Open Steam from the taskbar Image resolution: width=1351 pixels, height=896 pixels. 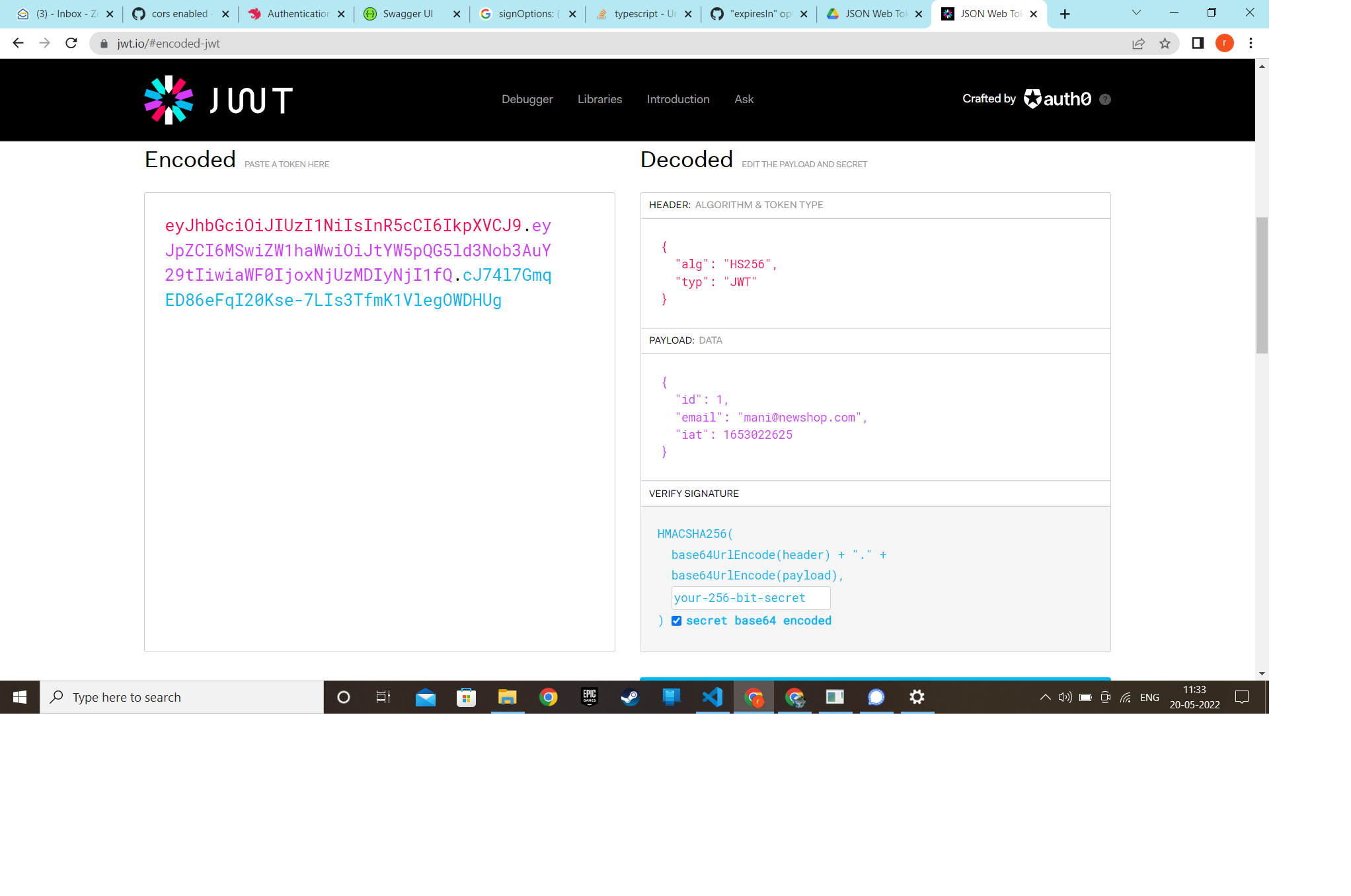click(x=631, y=697)
